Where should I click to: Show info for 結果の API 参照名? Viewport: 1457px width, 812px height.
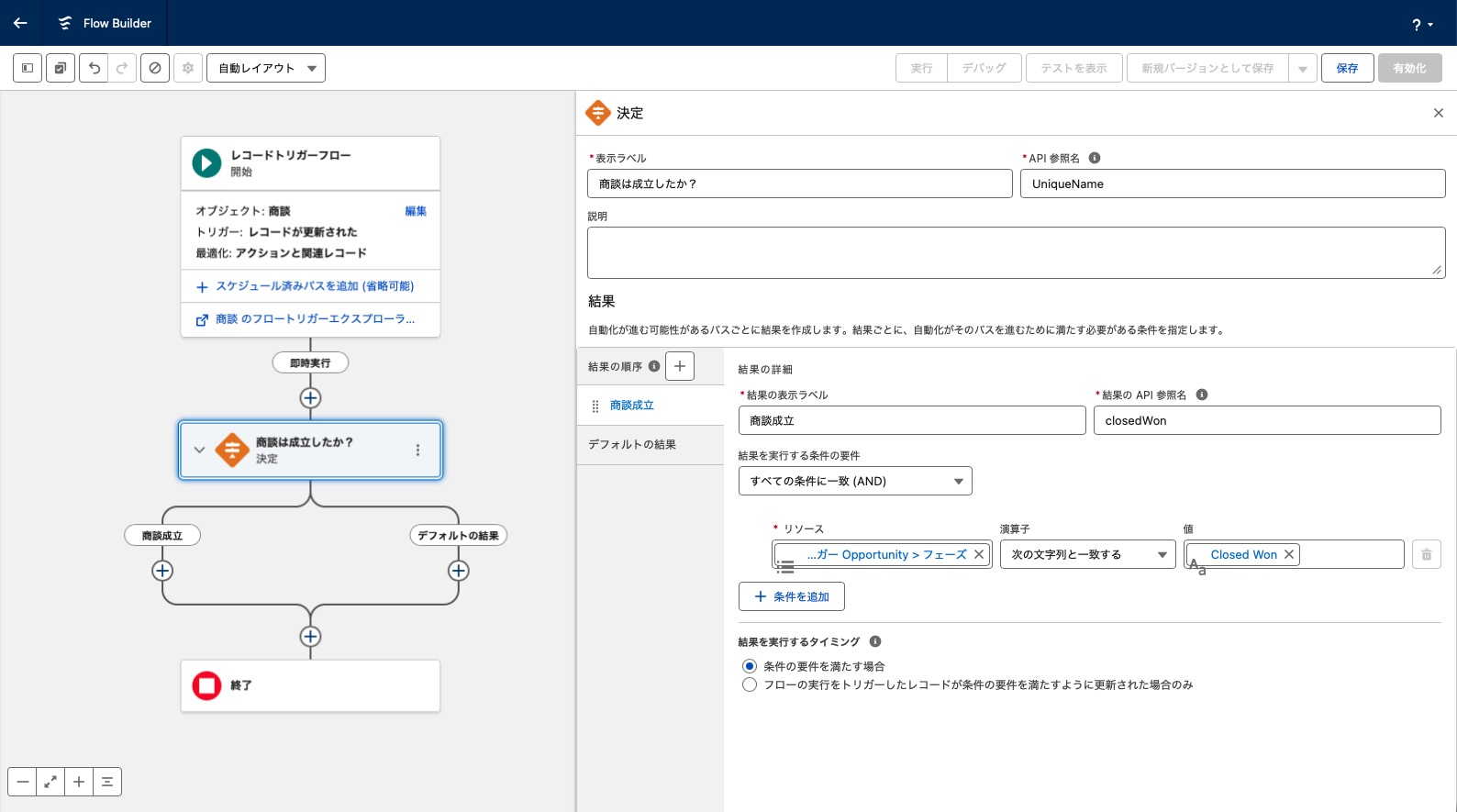pyautogui.click(x=1202, y=395)
